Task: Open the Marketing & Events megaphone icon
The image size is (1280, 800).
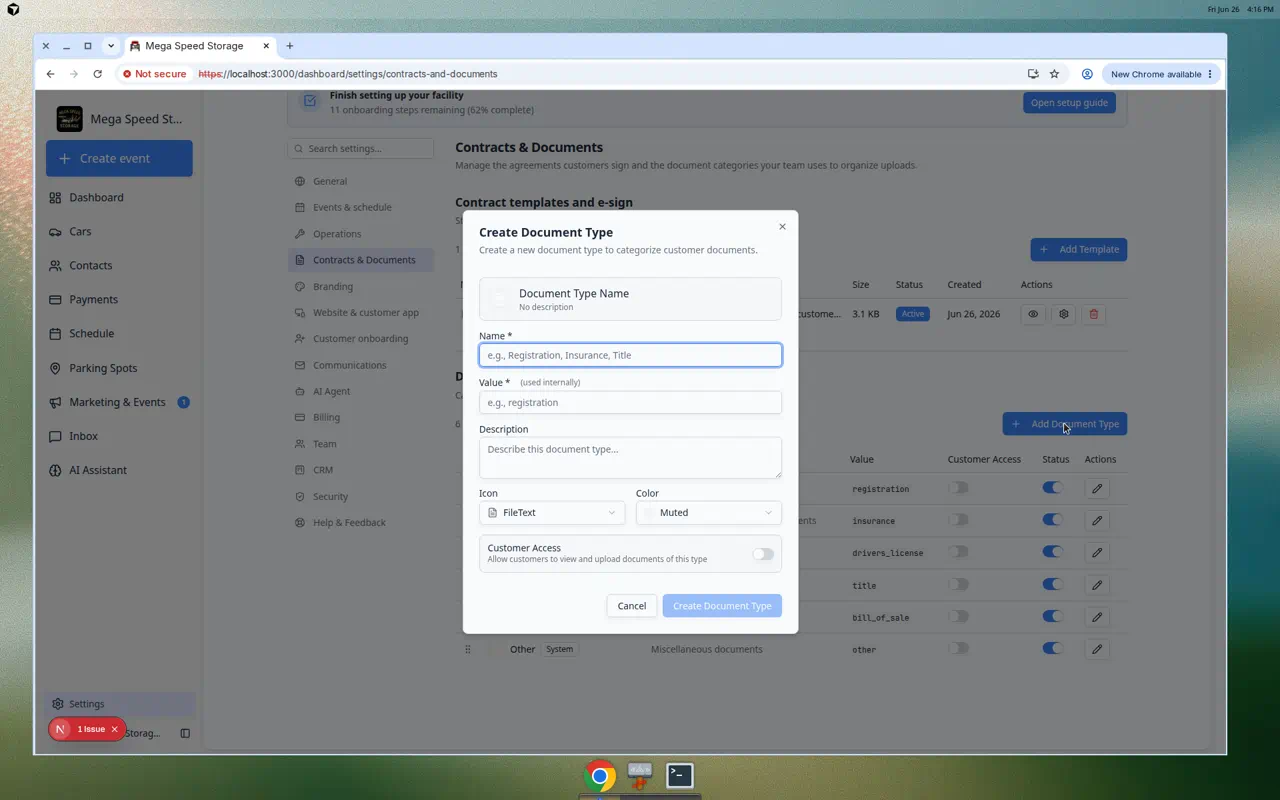Action: (x=55, y=402)
